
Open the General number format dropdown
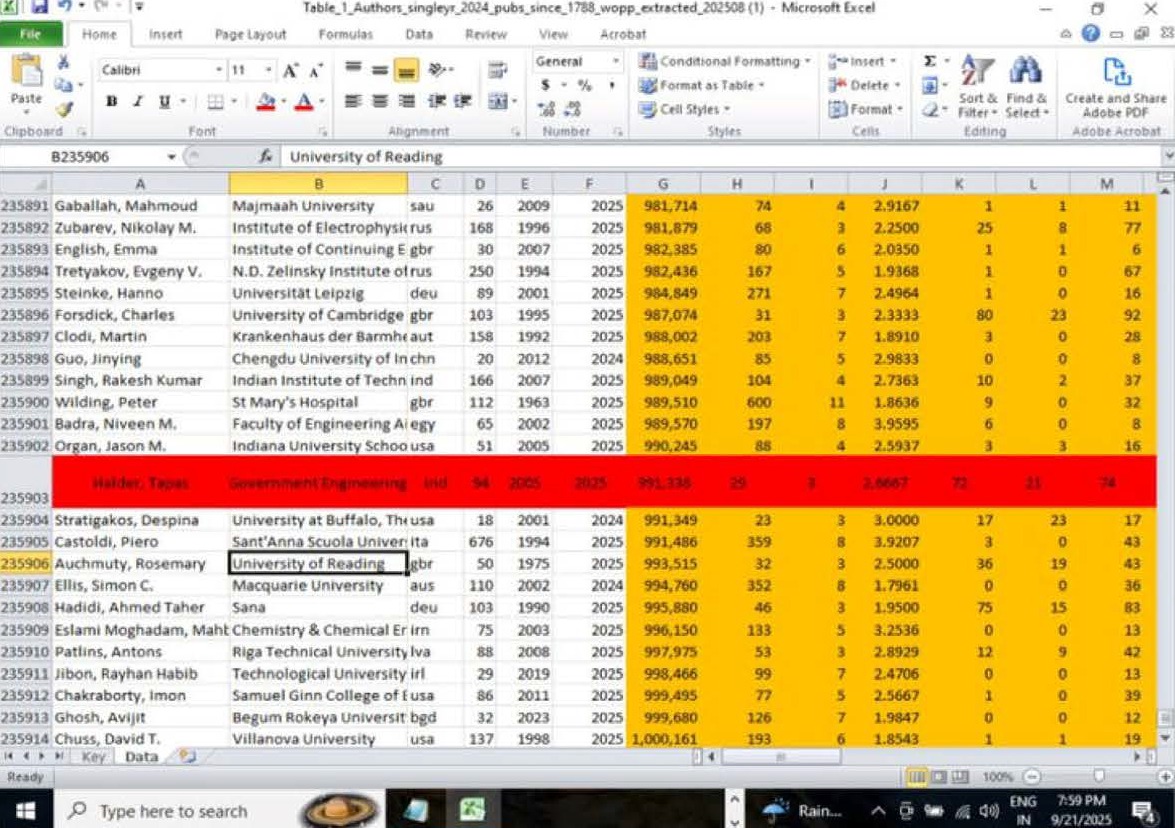coord(615,62)
